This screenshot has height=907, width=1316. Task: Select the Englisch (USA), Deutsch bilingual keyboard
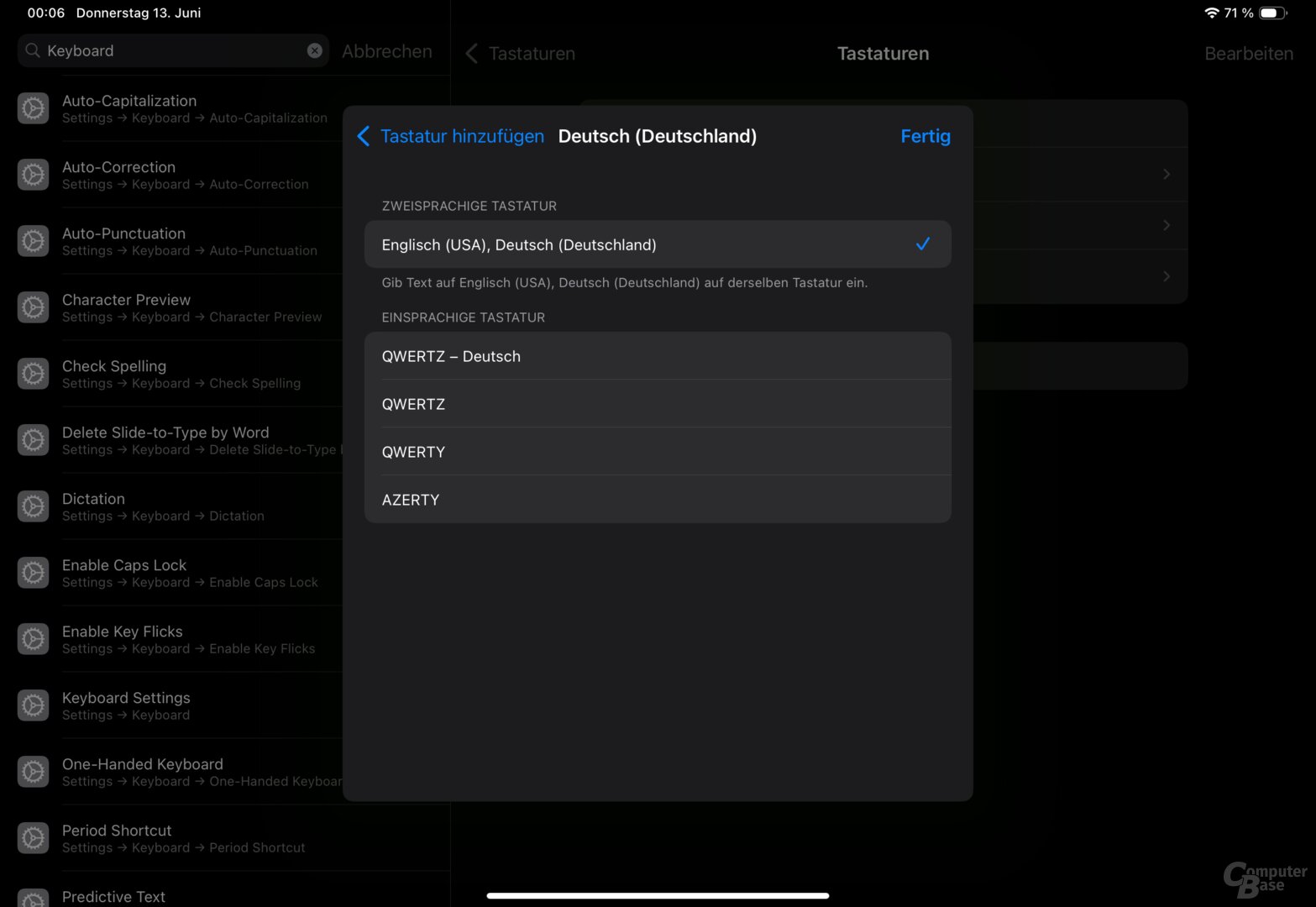coord(657,244)
